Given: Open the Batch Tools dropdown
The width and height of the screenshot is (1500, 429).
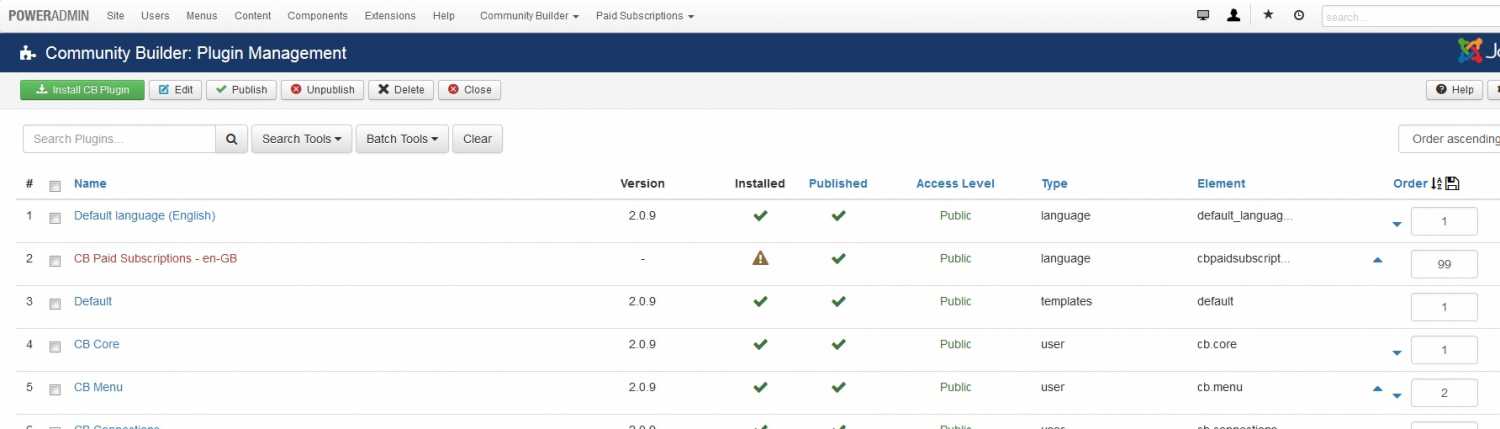Looking at the screenshot, I should (402, 139).
